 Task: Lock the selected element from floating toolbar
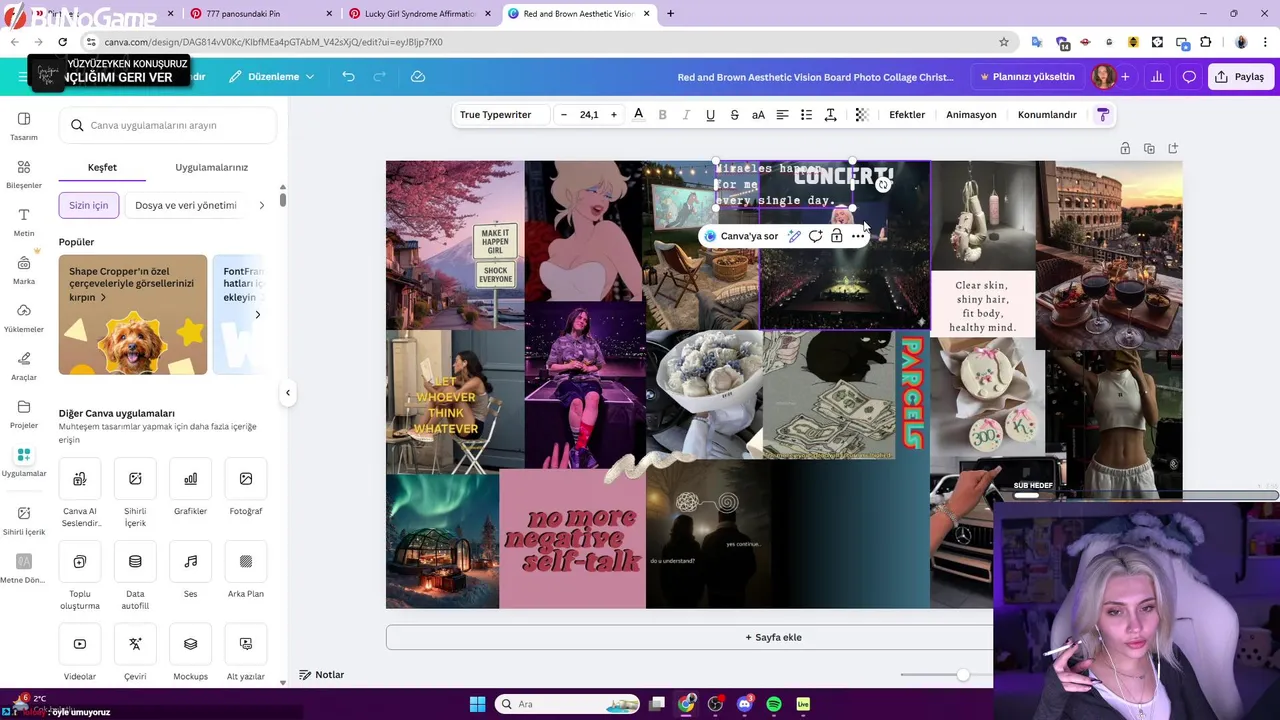836,236
